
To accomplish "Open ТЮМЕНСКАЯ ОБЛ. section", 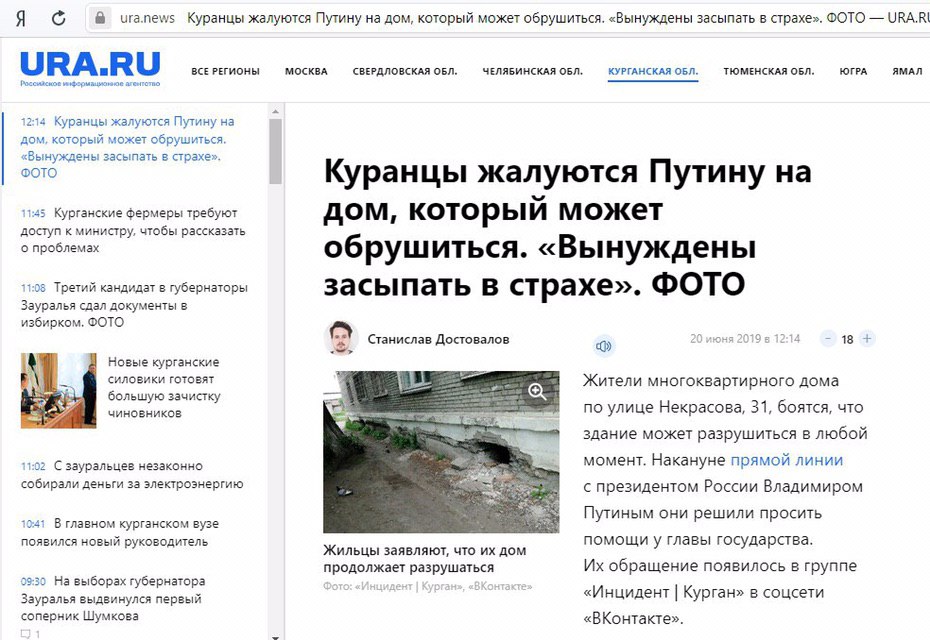I will 769,71.
